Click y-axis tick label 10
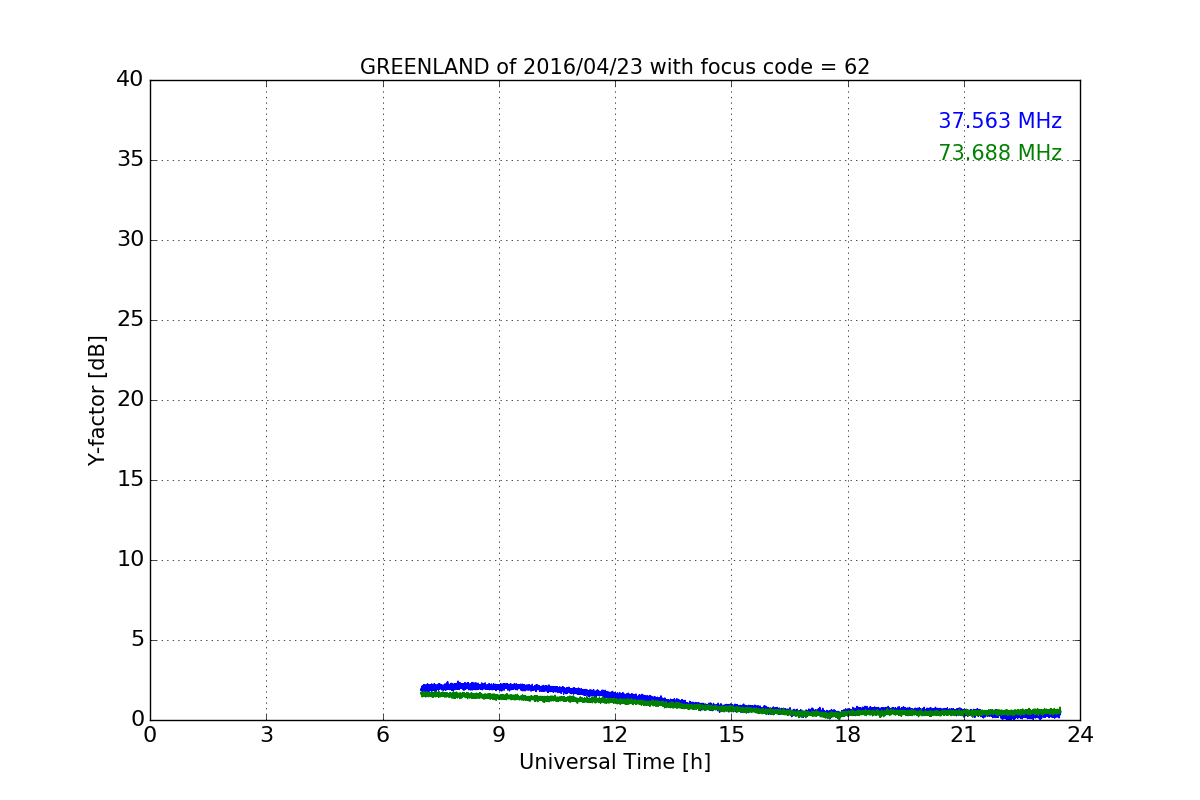Screen dimensions: 1200x800 (x=130, y=560)
